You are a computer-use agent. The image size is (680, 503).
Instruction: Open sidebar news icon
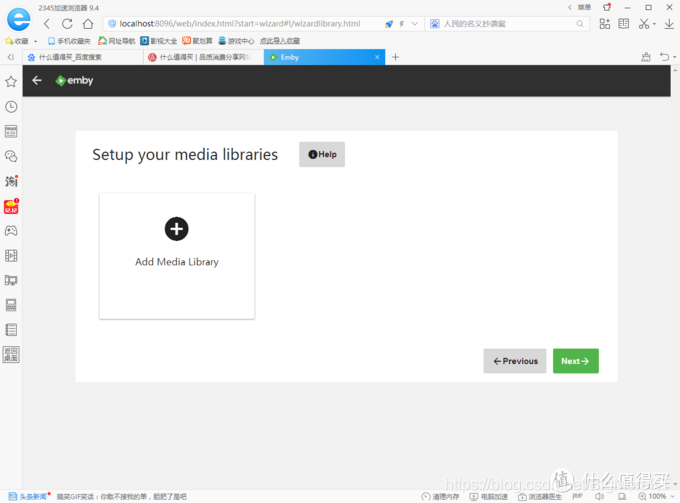[11, 131]
